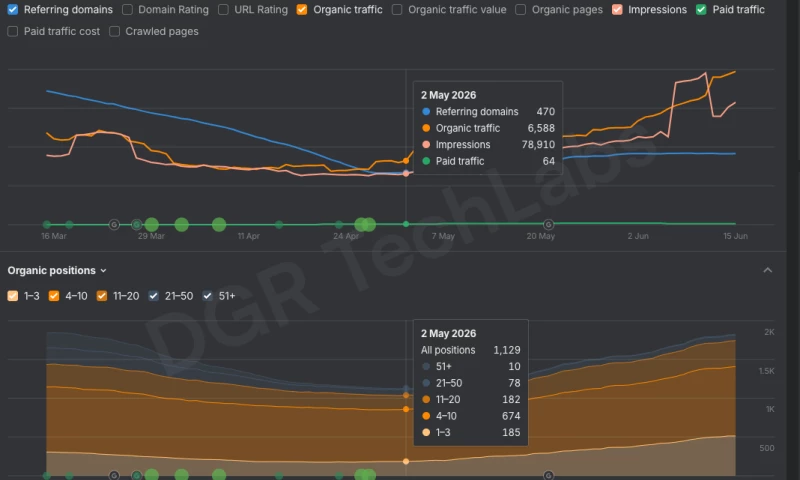Image resolution: width=800 pixels, height=480 pixels.
Task: Click the G marker near 20 May on positions chart
Action: coord(548,475)
